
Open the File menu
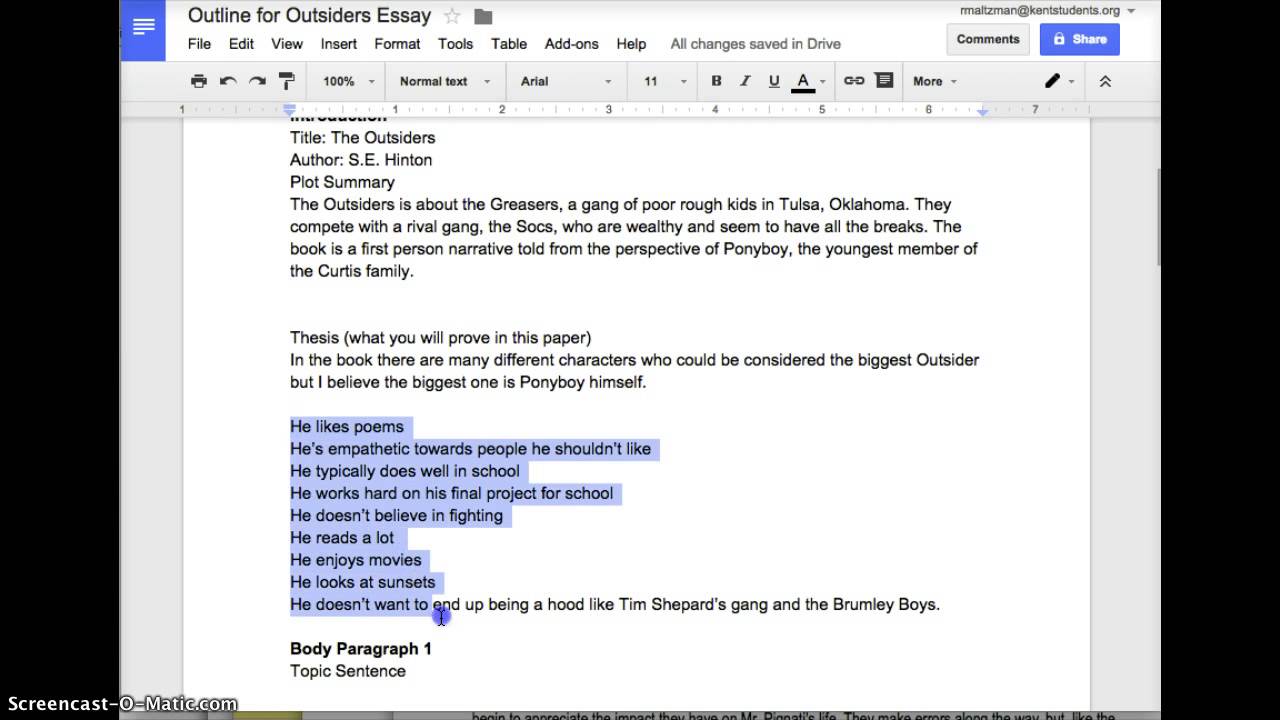click(x=199, y=44)
